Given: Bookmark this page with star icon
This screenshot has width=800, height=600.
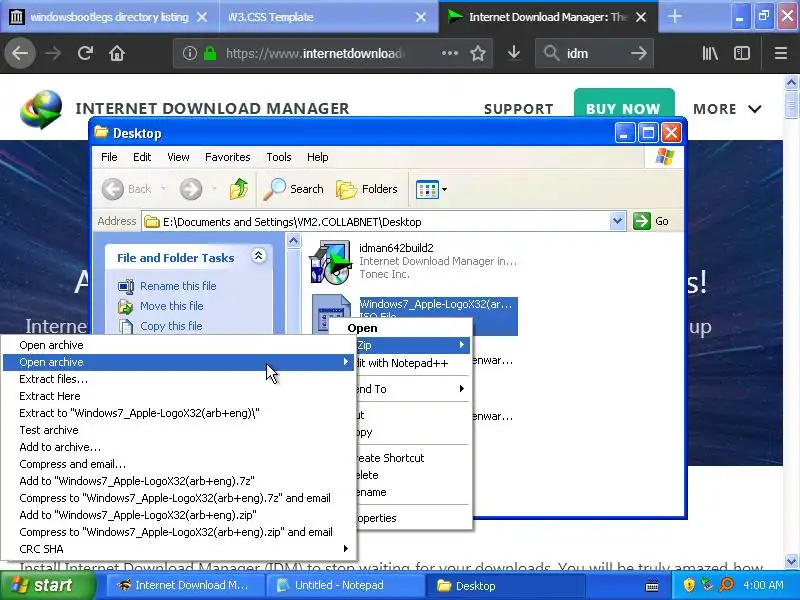Looking at the screenshot, I should (x=478, y=53).
